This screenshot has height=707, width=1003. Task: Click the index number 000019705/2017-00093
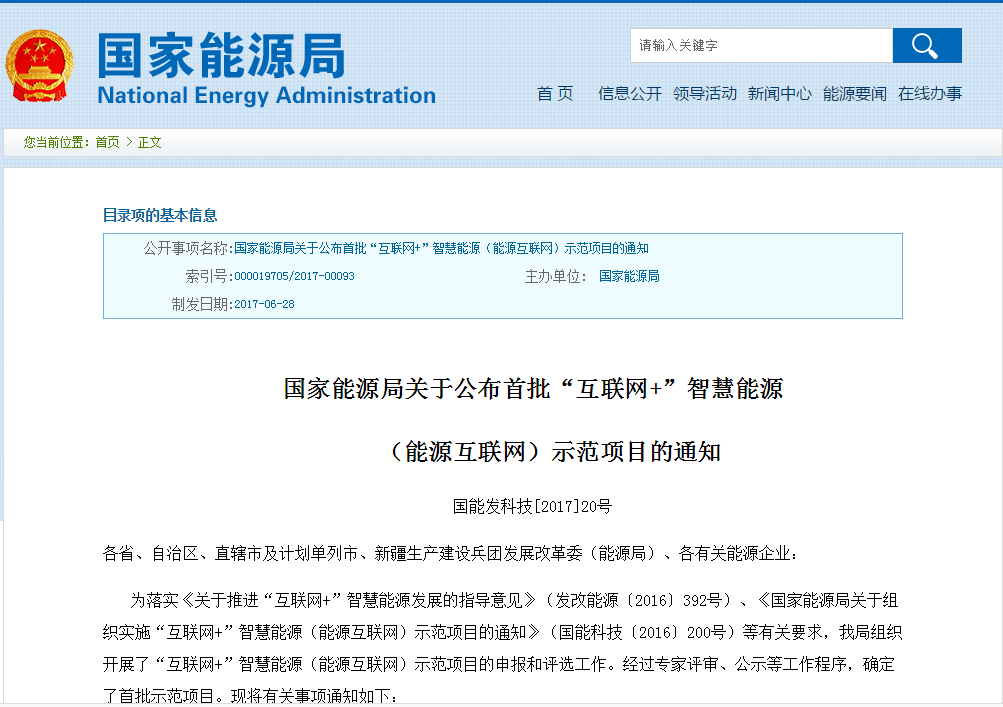click(x=294, y=277)
